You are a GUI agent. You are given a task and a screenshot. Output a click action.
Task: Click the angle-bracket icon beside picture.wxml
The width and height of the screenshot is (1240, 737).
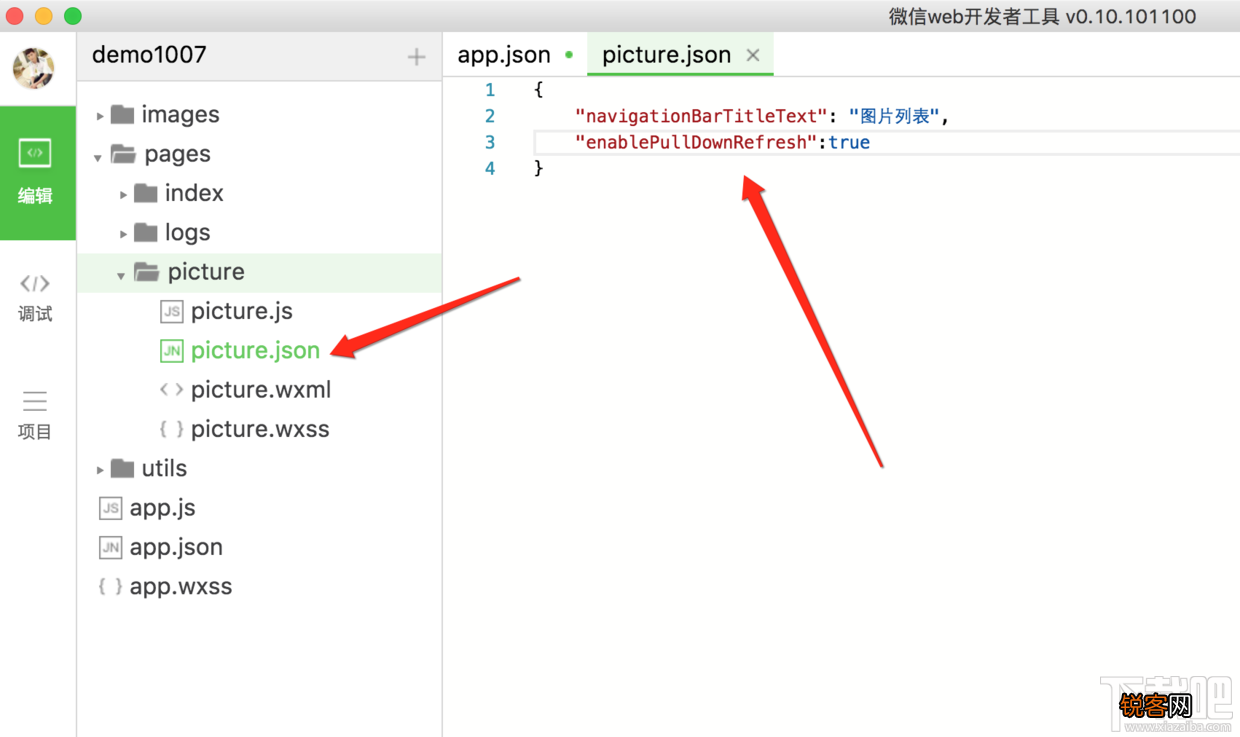[172, 390]
